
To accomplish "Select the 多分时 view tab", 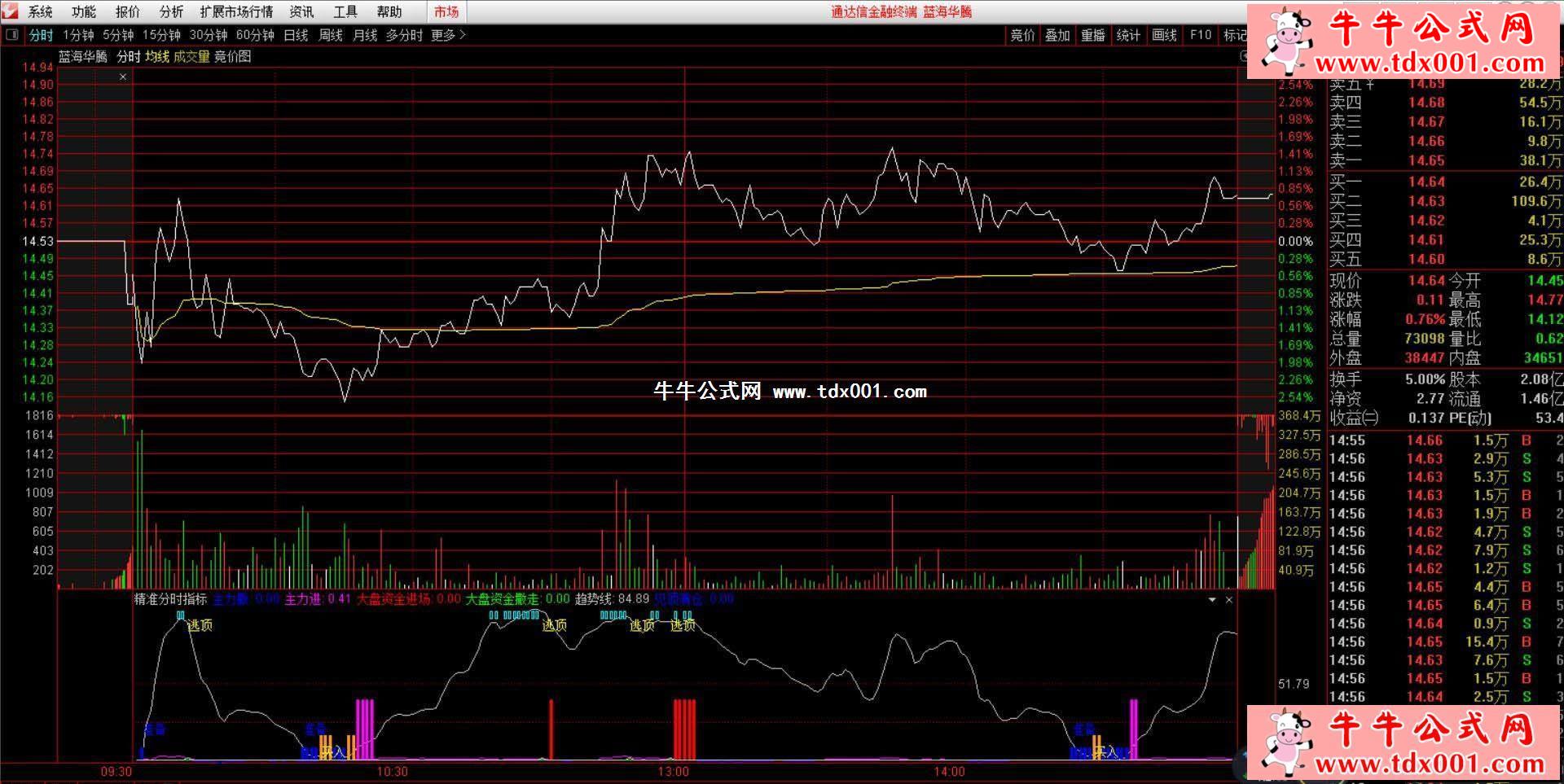I will [x=404, y=35].
